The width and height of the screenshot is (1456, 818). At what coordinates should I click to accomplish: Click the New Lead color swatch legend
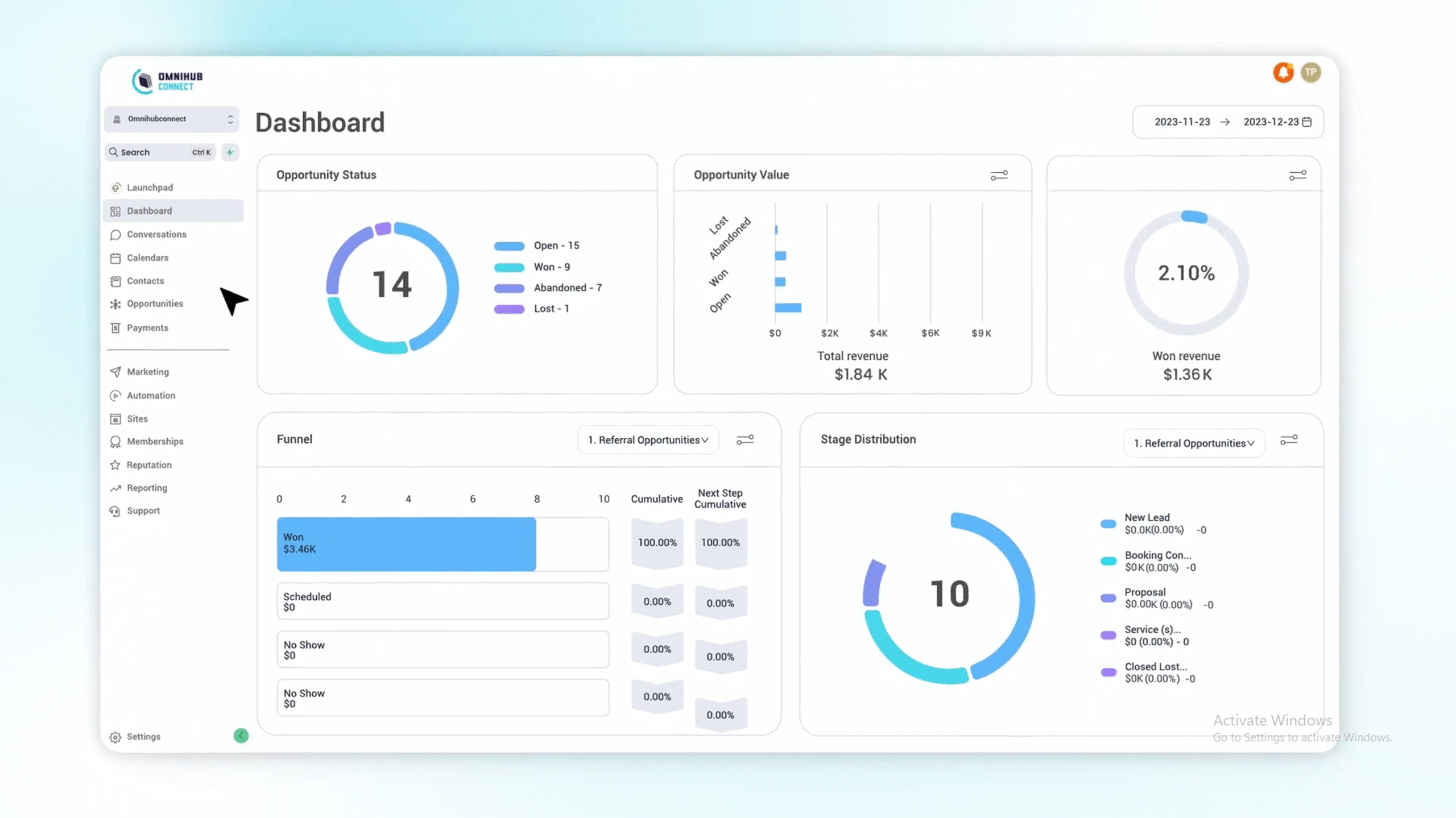point(1108,524)
